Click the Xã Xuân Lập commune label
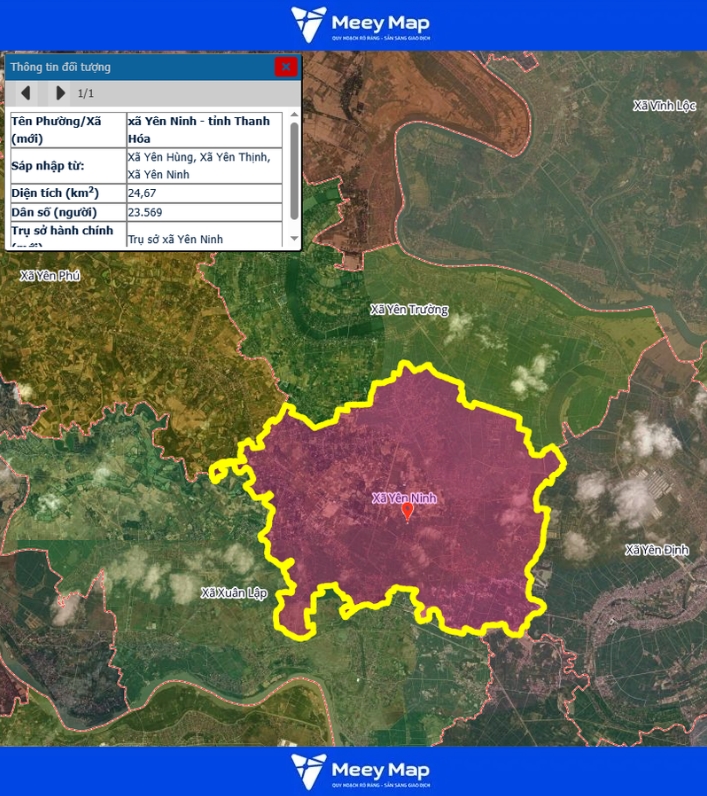This screenshot has width=707, height=796. (x=234, y=593)
